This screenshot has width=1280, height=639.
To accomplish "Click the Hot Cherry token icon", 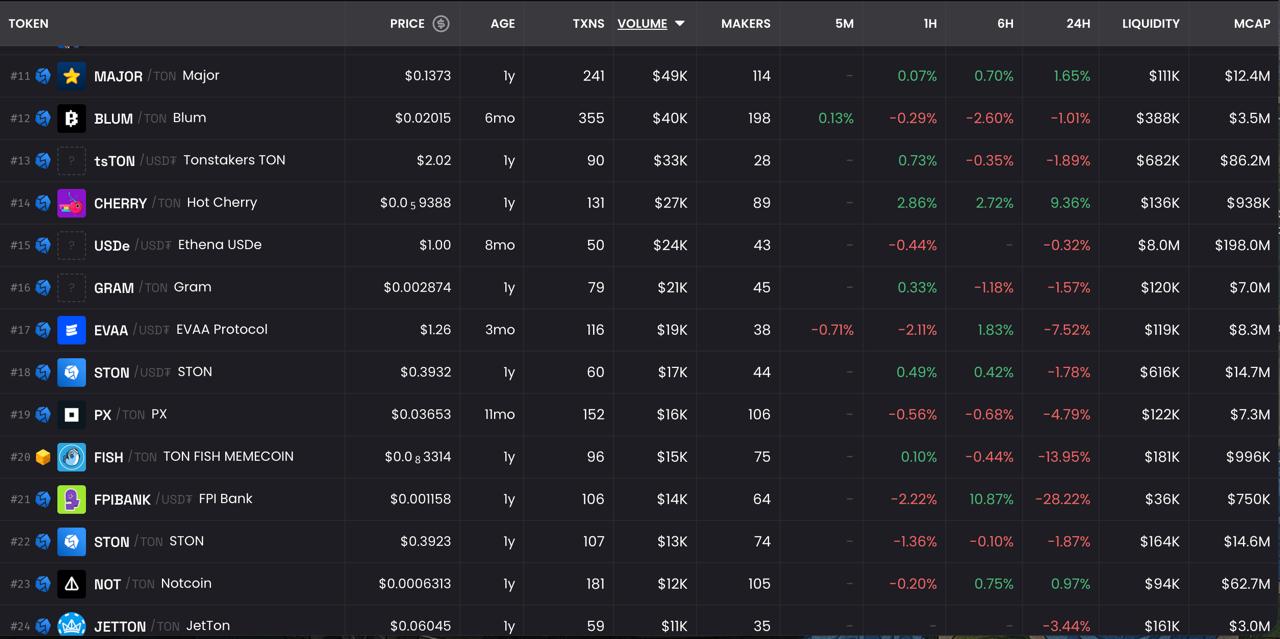I will [x=71, y=203].
